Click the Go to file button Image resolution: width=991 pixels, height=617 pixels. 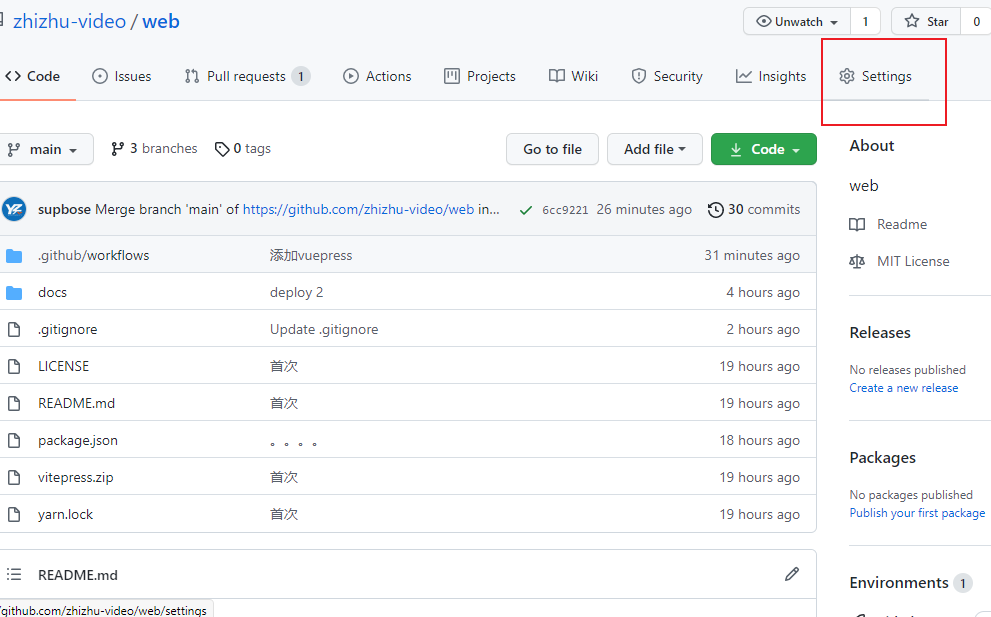coord(552,149)
